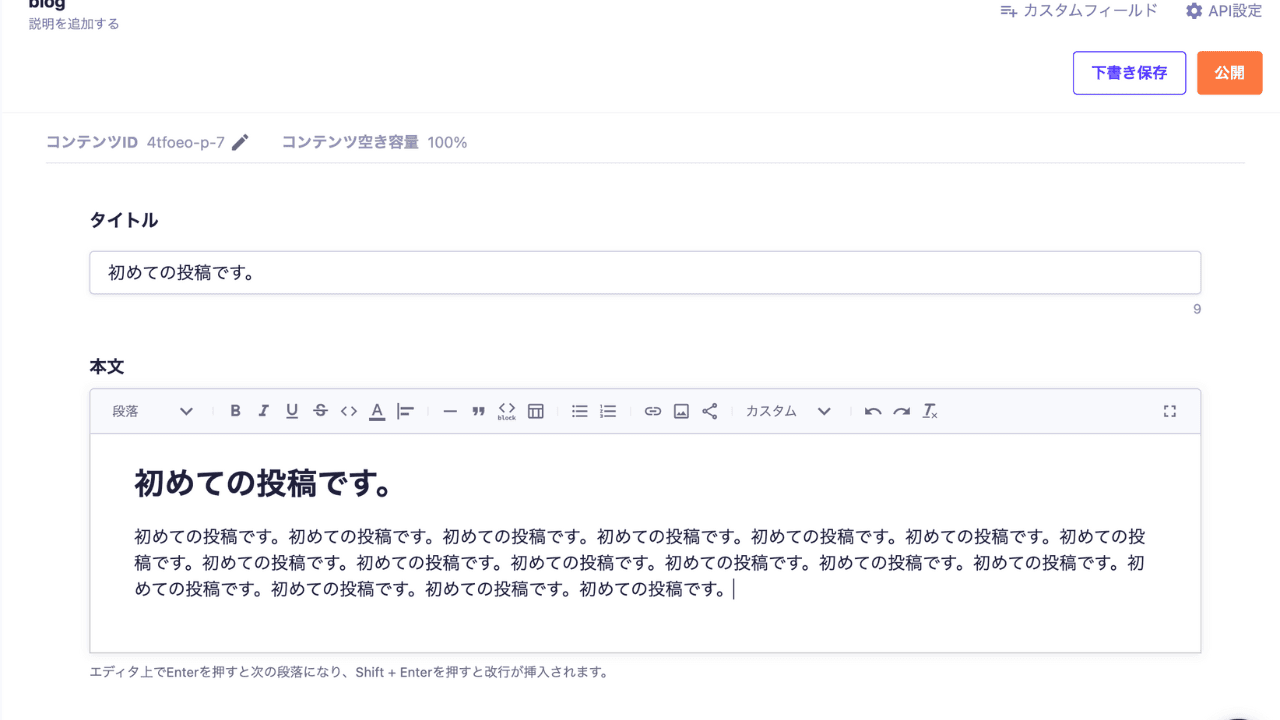Open the text alignment options
This screenshot has height=720, width=1280.
click(x=405, y=411)
